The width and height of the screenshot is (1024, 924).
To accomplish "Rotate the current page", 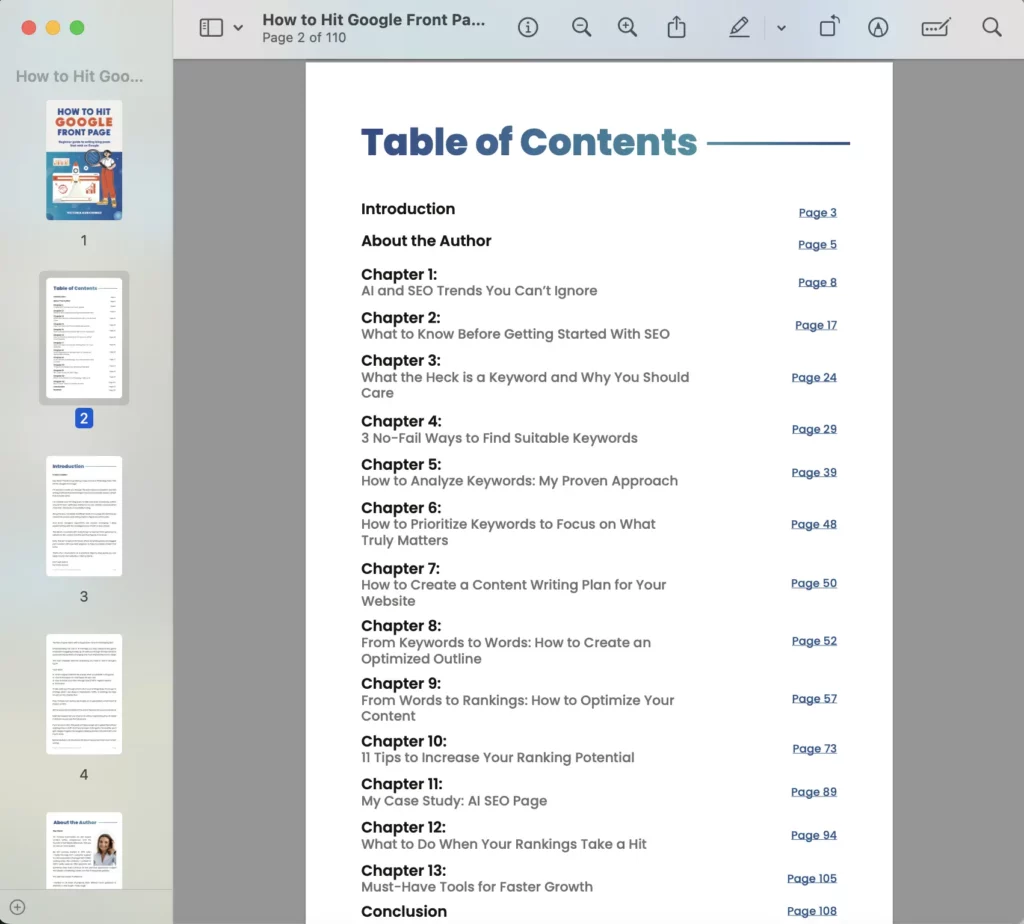I will [x=828, y=27].
